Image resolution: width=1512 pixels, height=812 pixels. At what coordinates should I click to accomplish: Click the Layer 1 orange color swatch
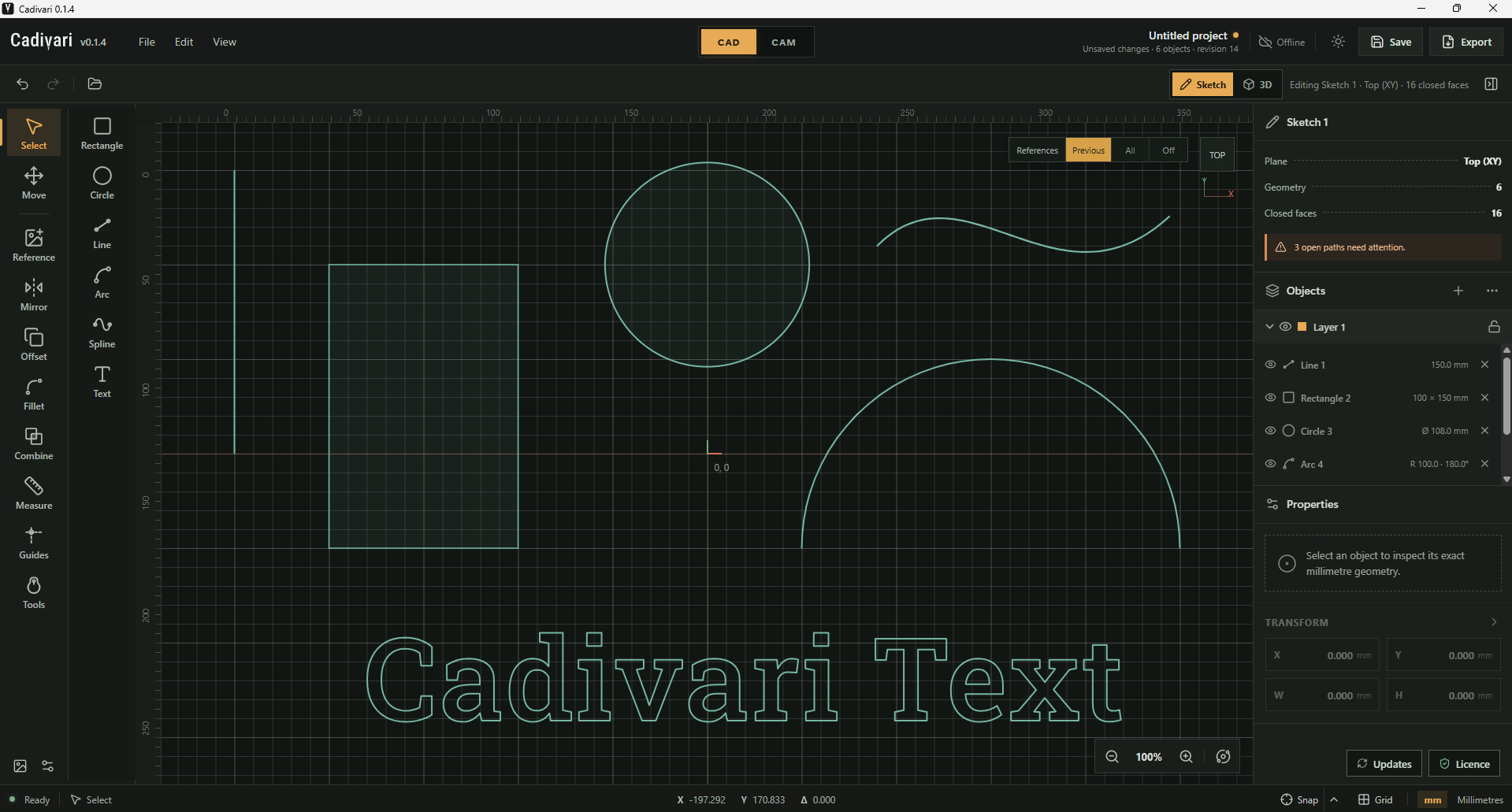pos(1302,327)
